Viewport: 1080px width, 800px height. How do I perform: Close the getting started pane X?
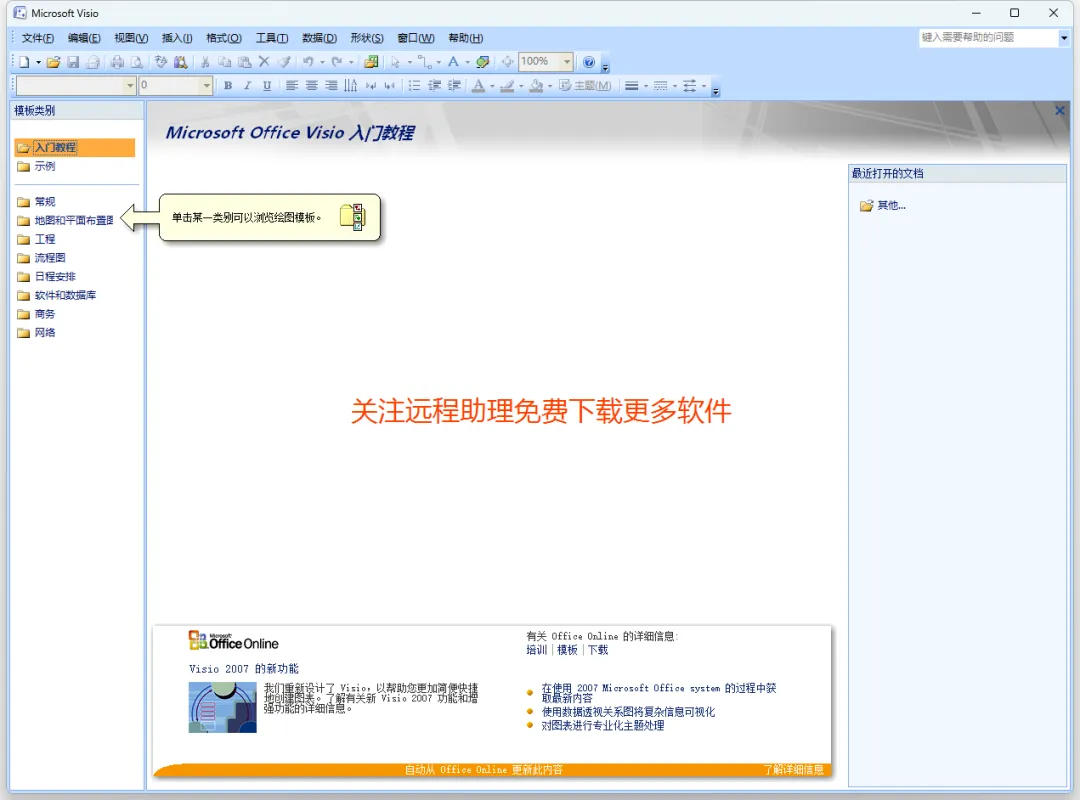[1059, 110]
